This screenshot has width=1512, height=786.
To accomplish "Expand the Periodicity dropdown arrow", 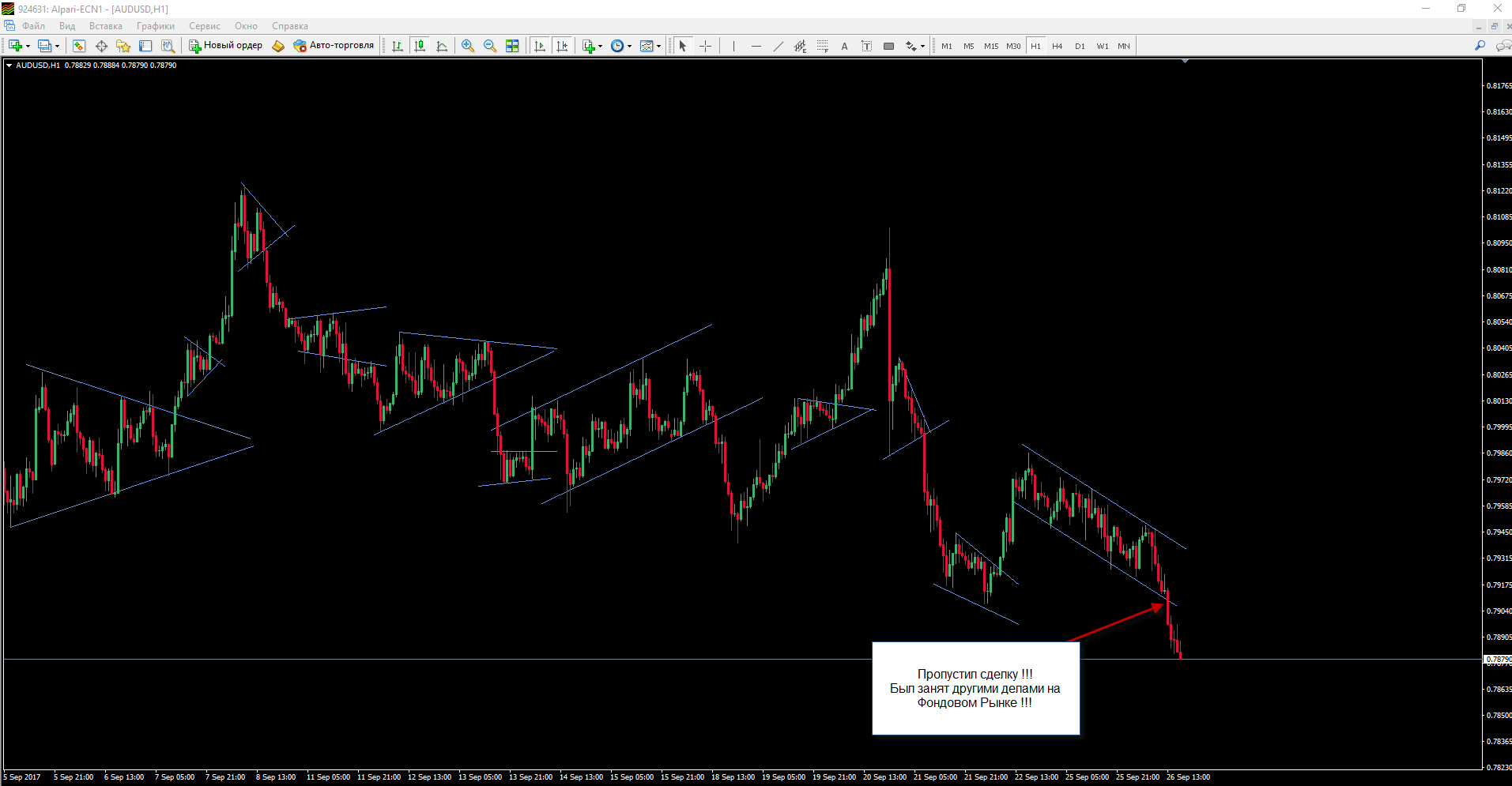I will [630, 46].
